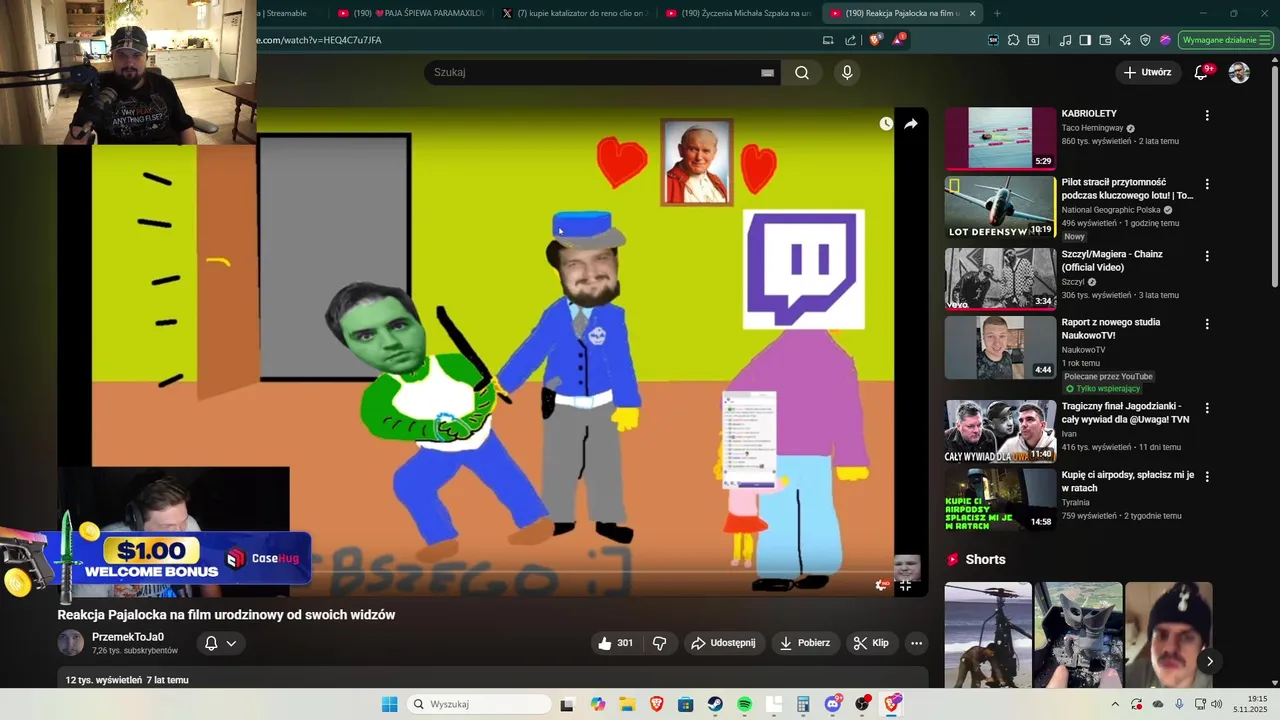Screen dimensions: 1280x720
Task: Open a new browser tab with plus
Action: point(997,13)
